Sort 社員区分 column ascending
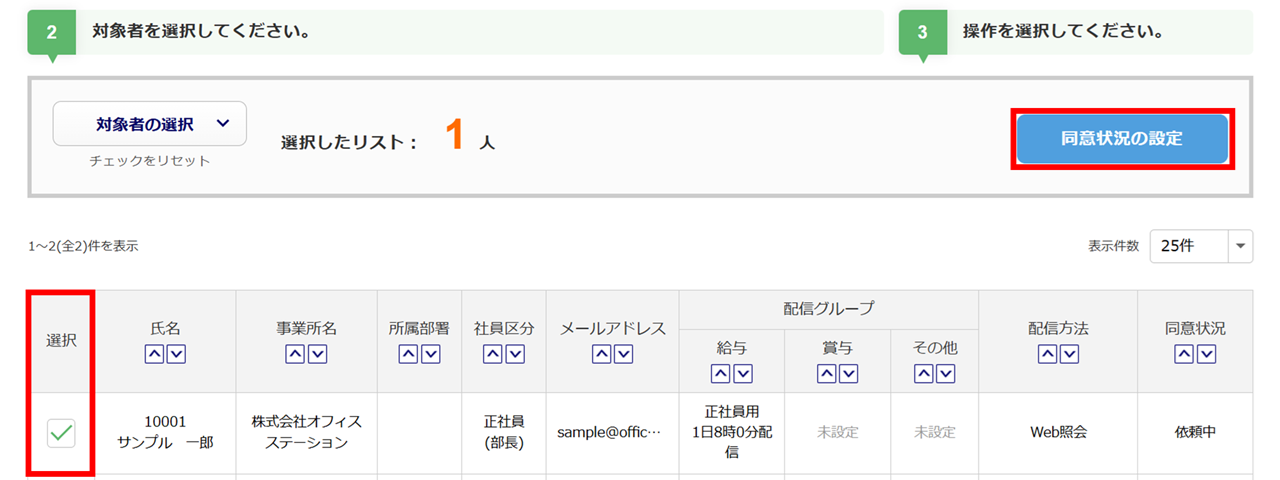The height and width of the screenshot is (480, 1280). point(493,353)
